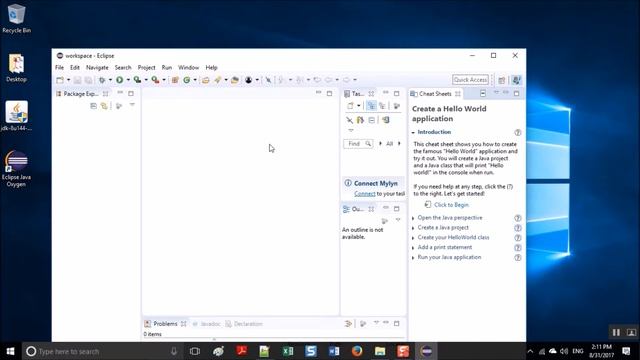Open the Outline view menu triangle
The height and width of the screenshot is (360, 640).
pyautogui.click(x=398, y=220)
